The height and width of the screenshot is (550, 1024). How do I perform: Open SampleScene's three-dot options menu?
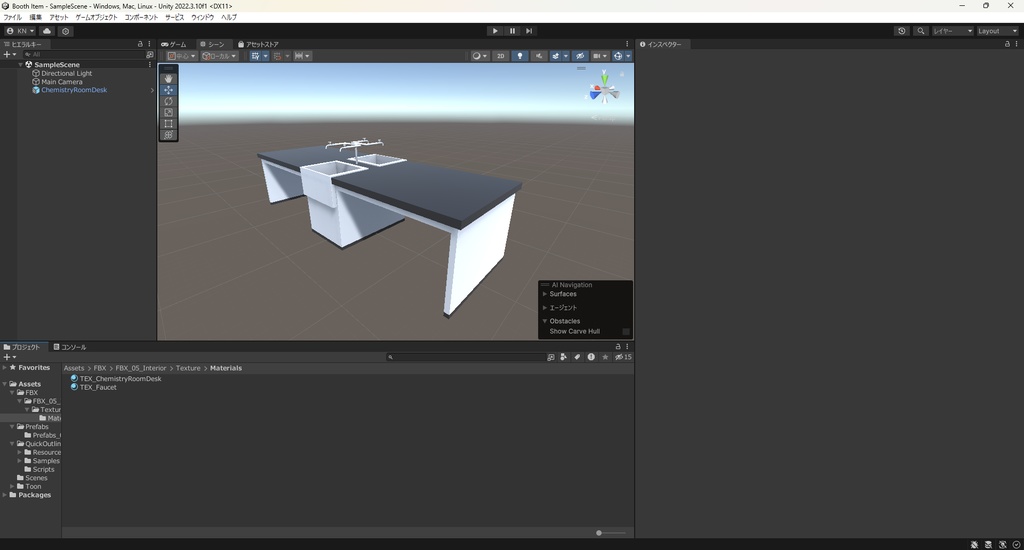150,65
